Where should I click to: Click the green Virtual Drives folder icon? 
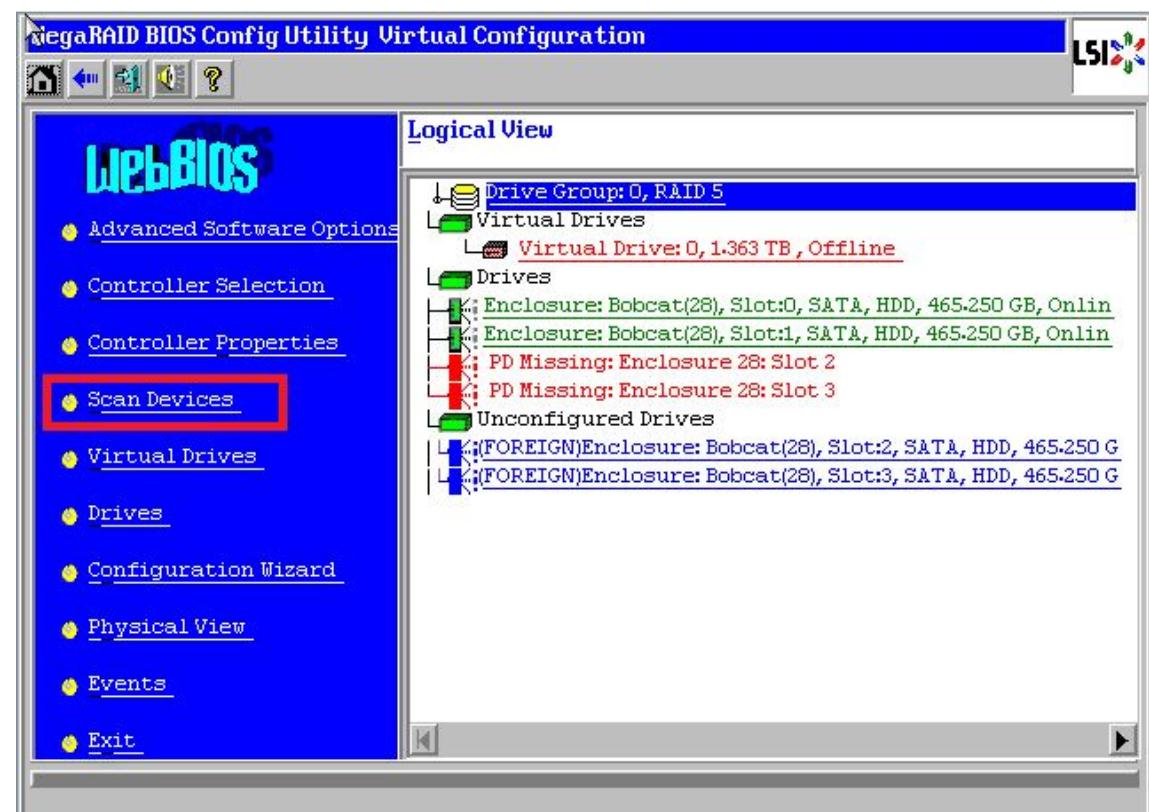click(456, 222)
